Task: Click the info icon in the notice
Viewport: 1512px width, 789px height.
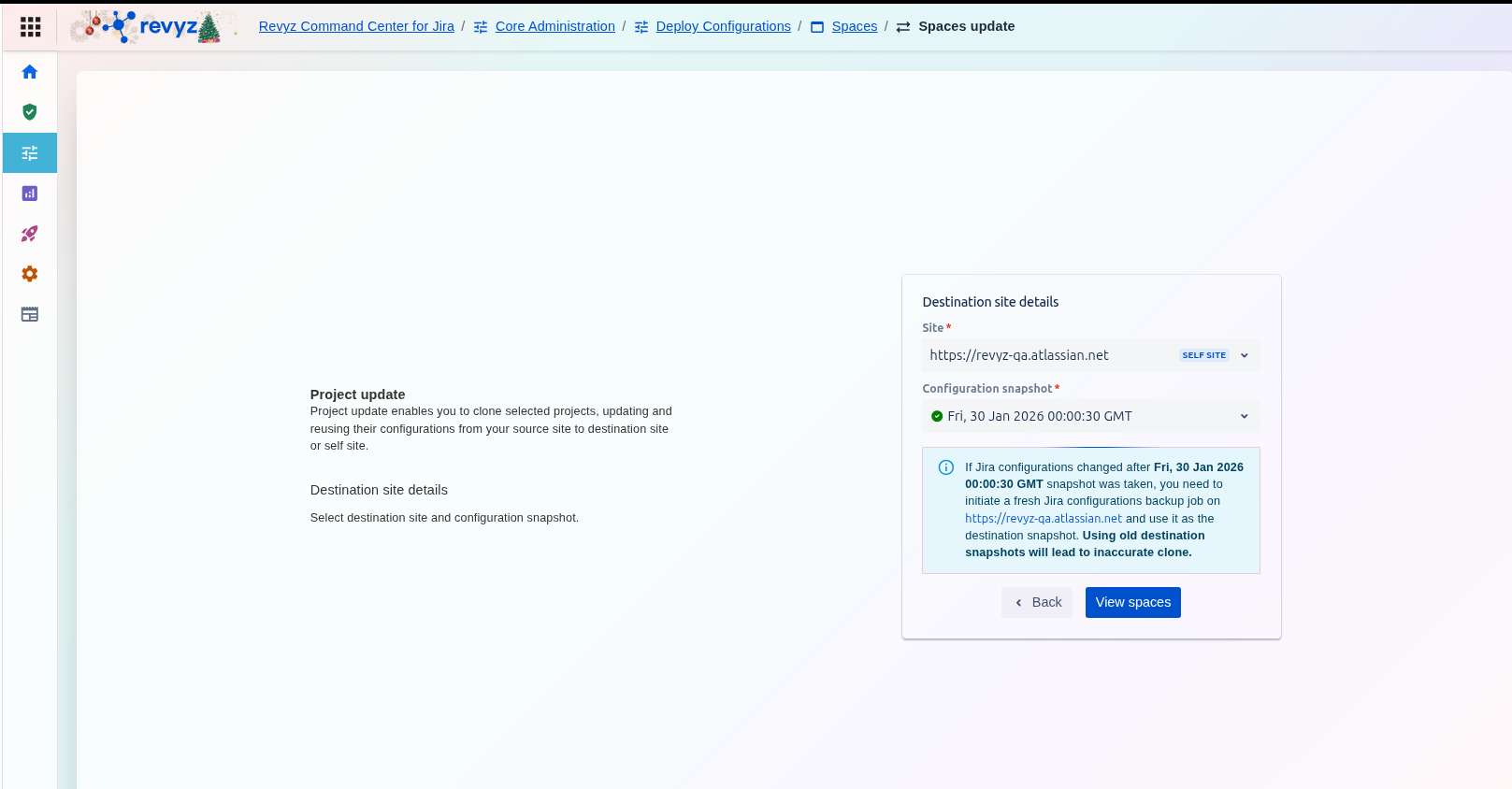Action: point(945,467)
